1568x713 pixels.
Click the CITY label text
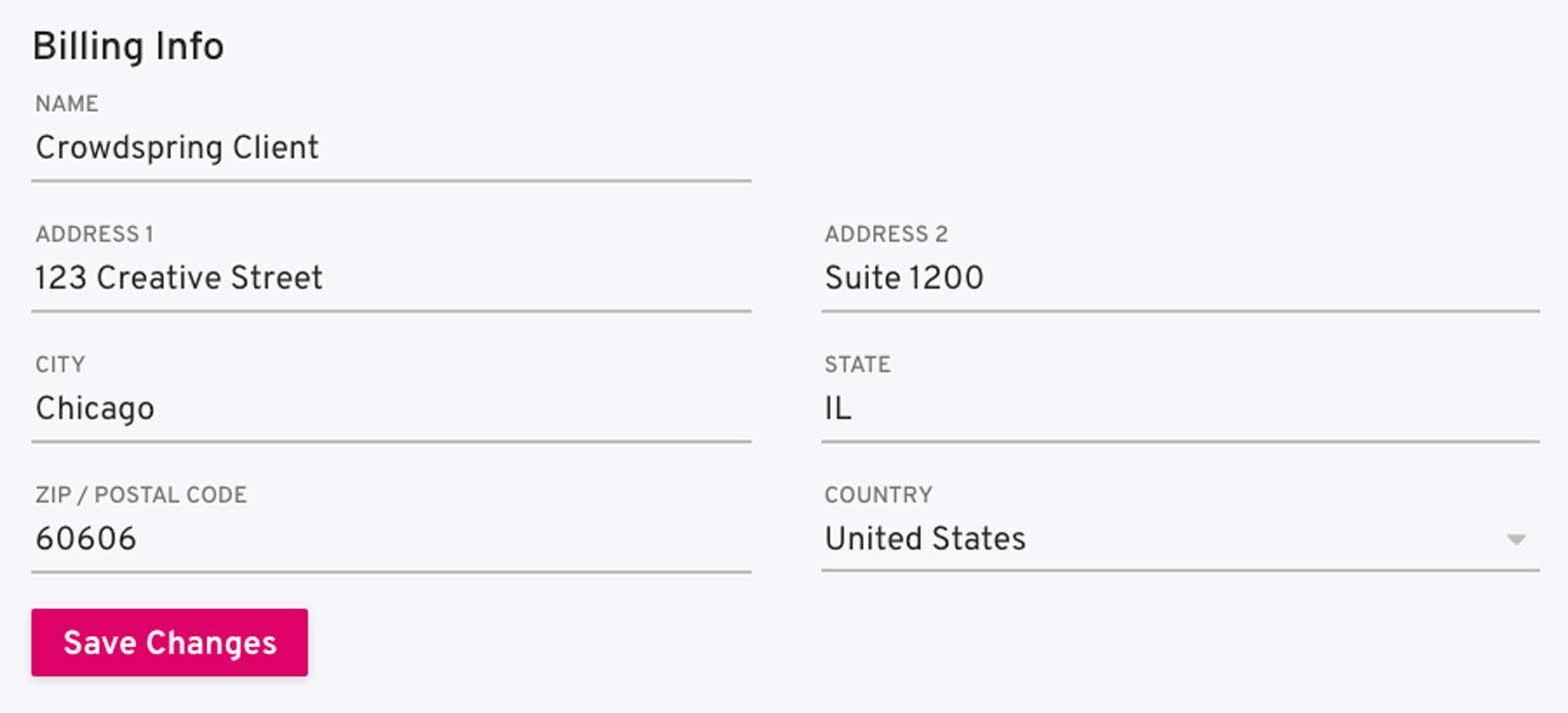coord(60,364)
